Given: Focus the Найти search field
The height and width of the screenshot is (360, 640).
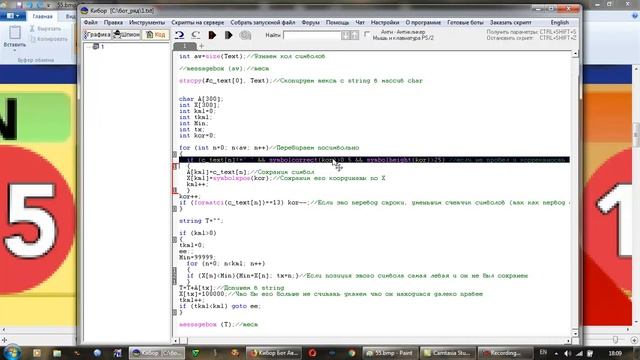Looking at the screenshot, I should coord(312,36).
